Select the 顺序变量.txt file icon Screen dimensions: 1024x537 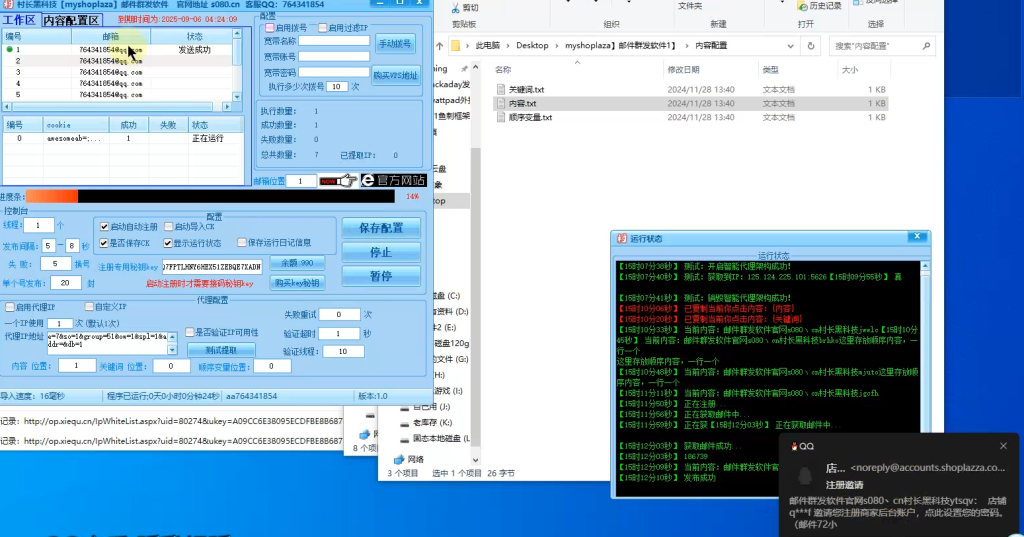[x=502, y=117]
